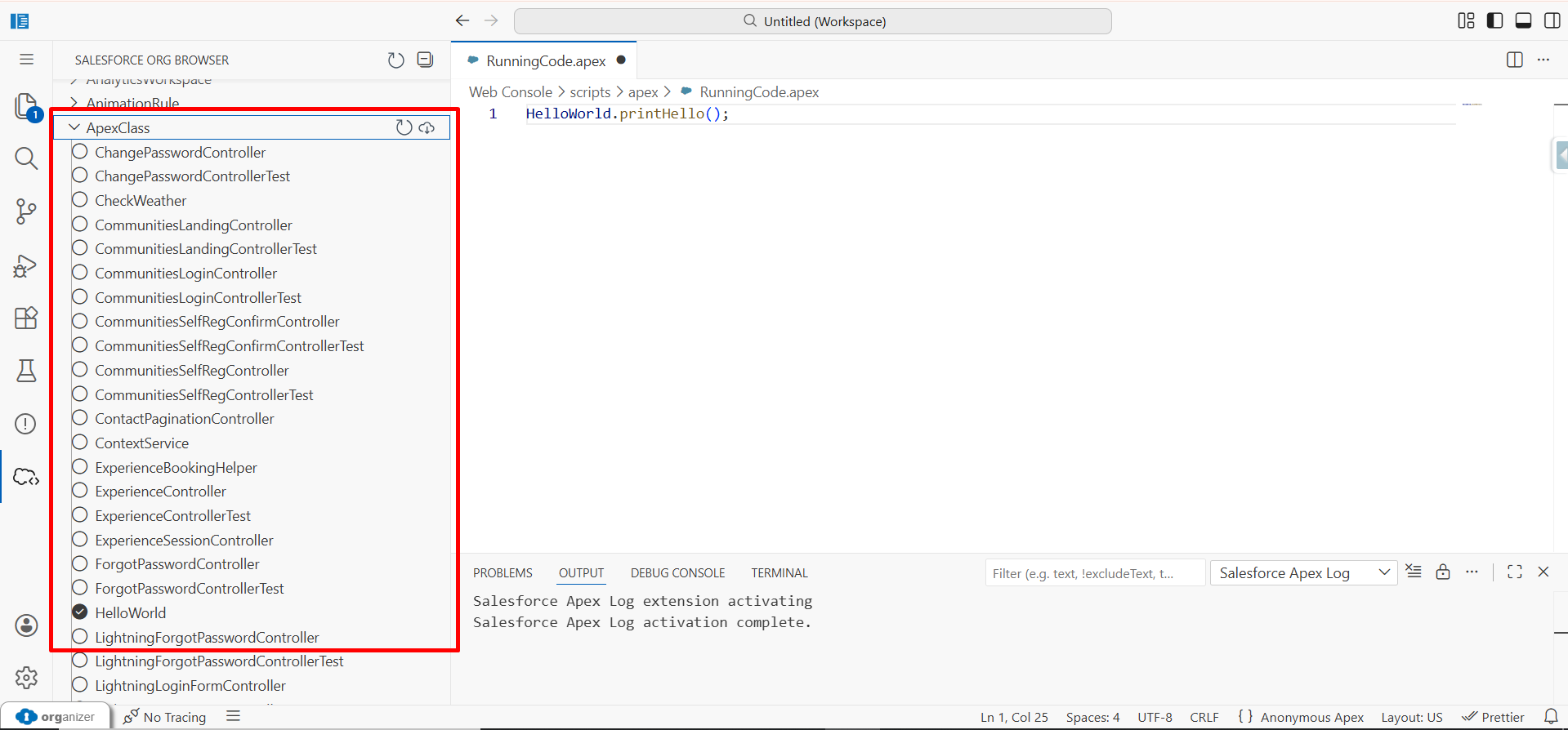
Task: Change encoding via UTF-8 status item
Action: (1155, 717)
